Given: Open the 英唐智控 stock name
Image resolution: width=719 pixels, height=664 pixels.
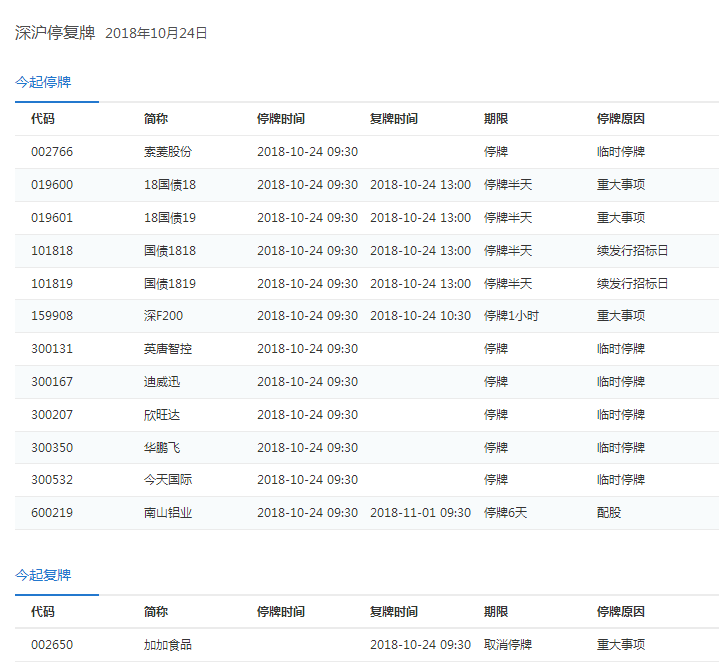Looking at the screenshot, I should pyautogui.click(x=168, y=349).
